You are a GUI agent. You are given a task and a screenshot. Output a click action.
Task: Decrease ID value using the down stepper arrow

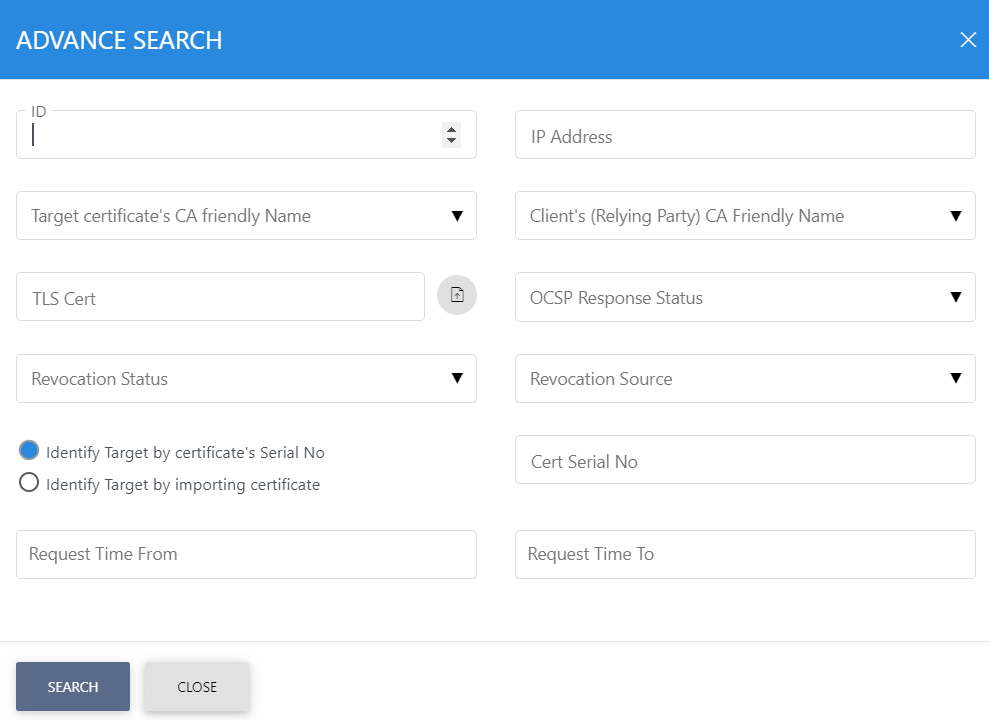click(451, 141)
